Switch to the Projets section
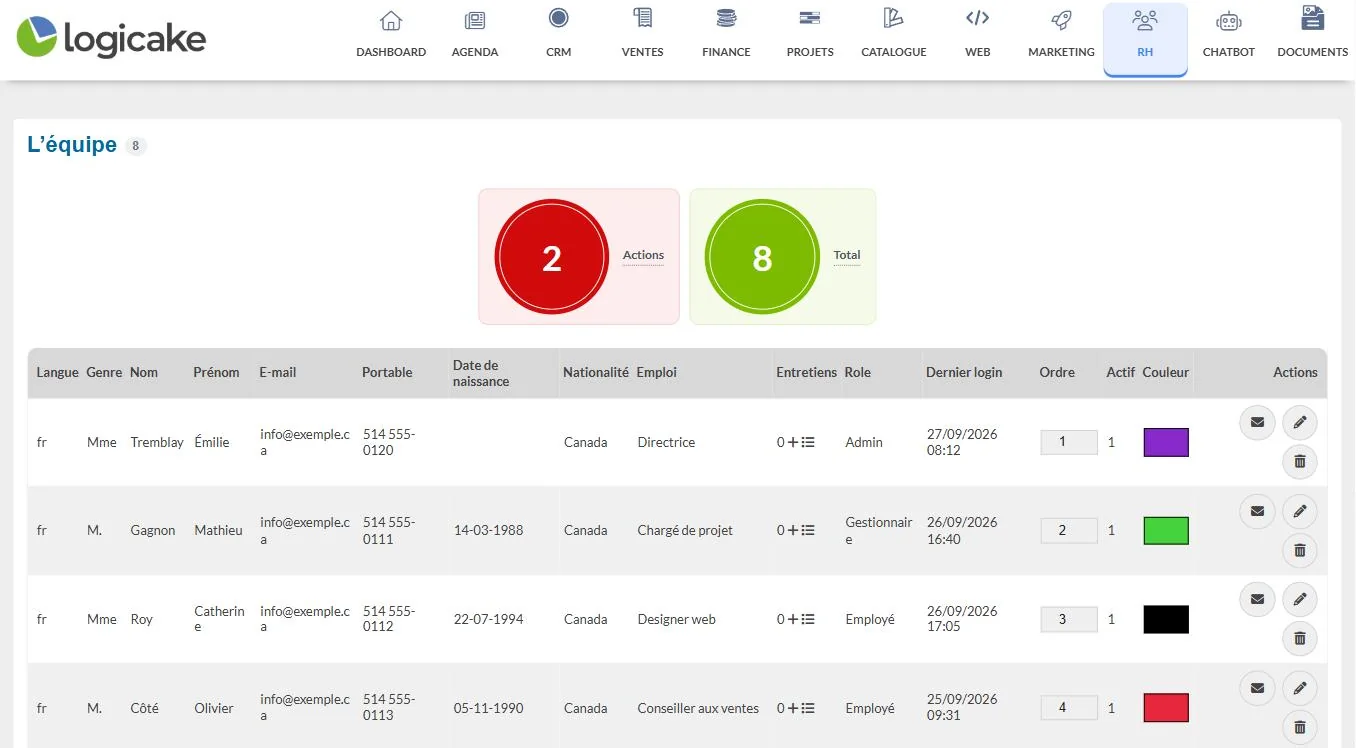1356x748 pixels. tap(810, 35)
